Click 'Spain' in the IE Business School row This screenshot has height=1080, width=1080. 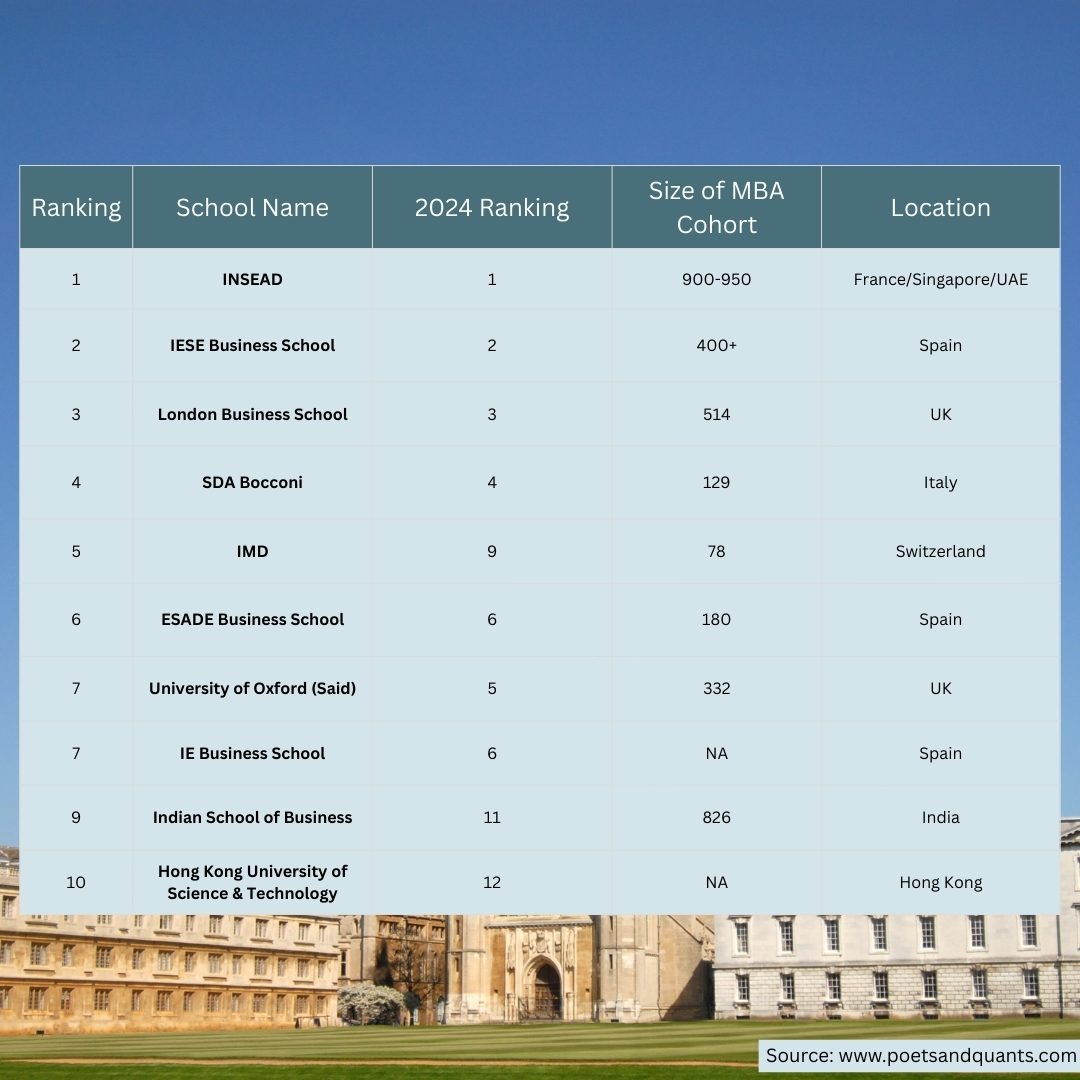940,754
